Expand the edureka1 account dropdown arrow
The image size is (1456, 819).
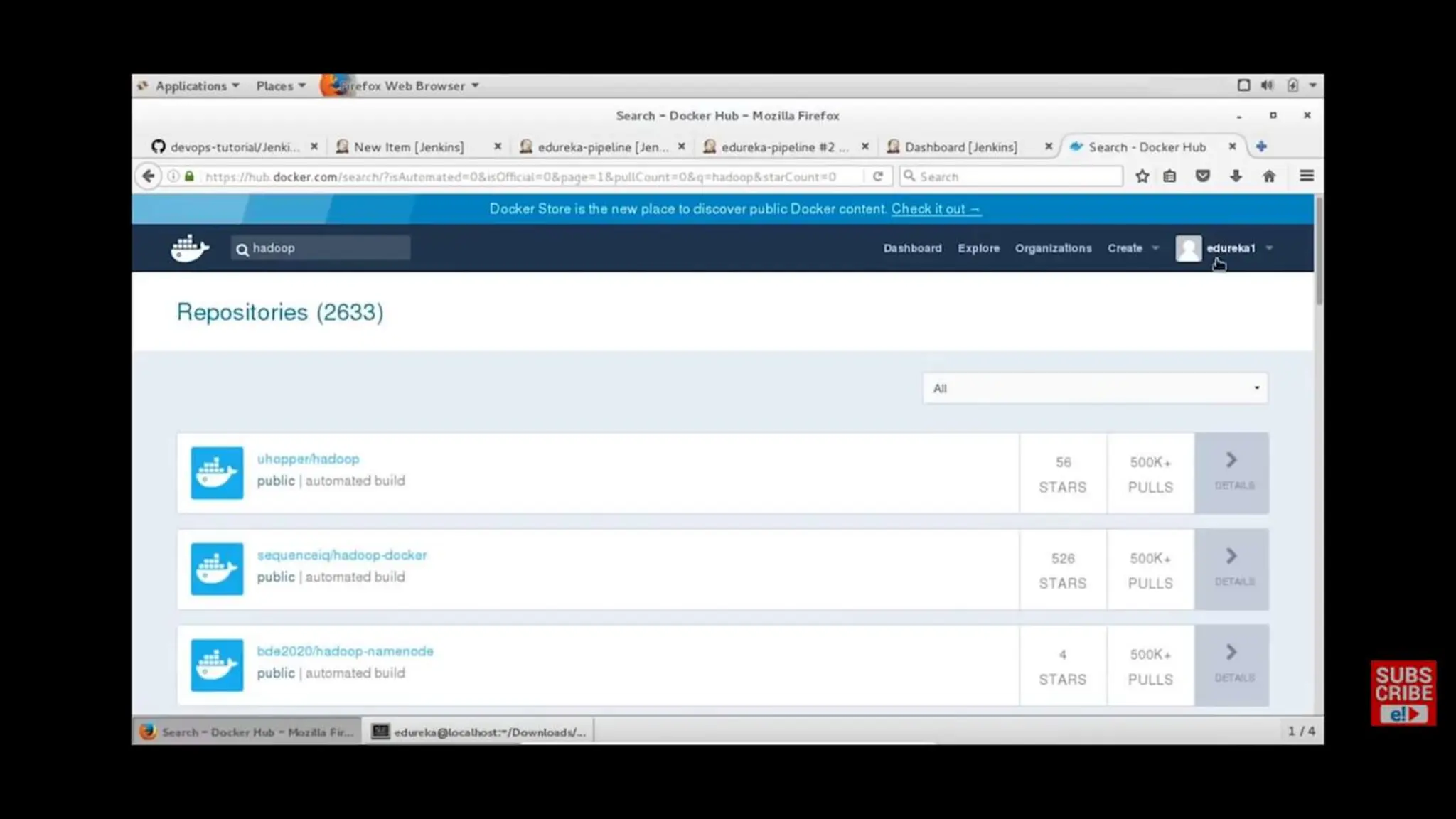(1270, 248)
